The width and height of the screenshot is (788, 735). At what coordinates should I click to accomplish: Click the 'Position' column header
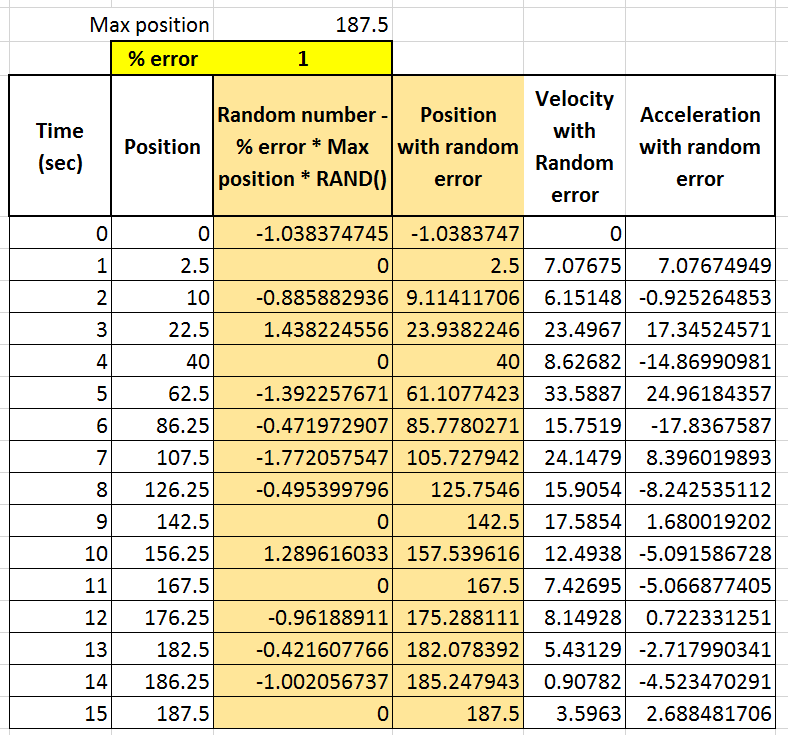click(x=162, y=146)
